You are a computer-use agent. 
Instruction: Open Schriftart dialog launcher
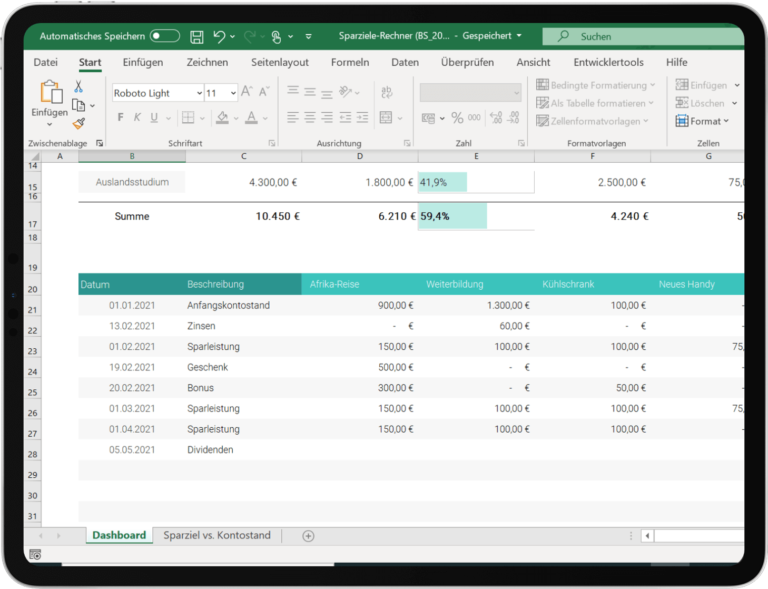point(272,143)
